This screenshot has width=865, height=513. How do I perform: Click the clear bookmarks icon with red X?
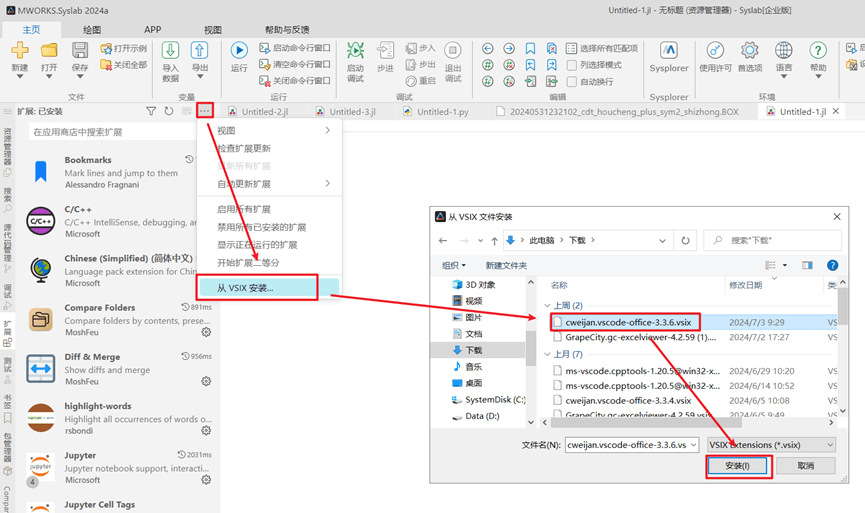click(552, 49)
